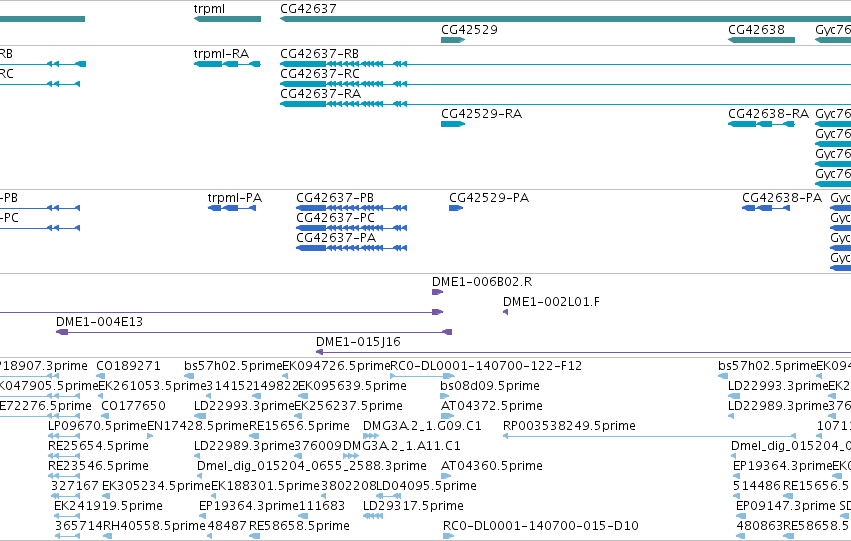Click the DME1-006B02.R clone label

coord(482,282)
